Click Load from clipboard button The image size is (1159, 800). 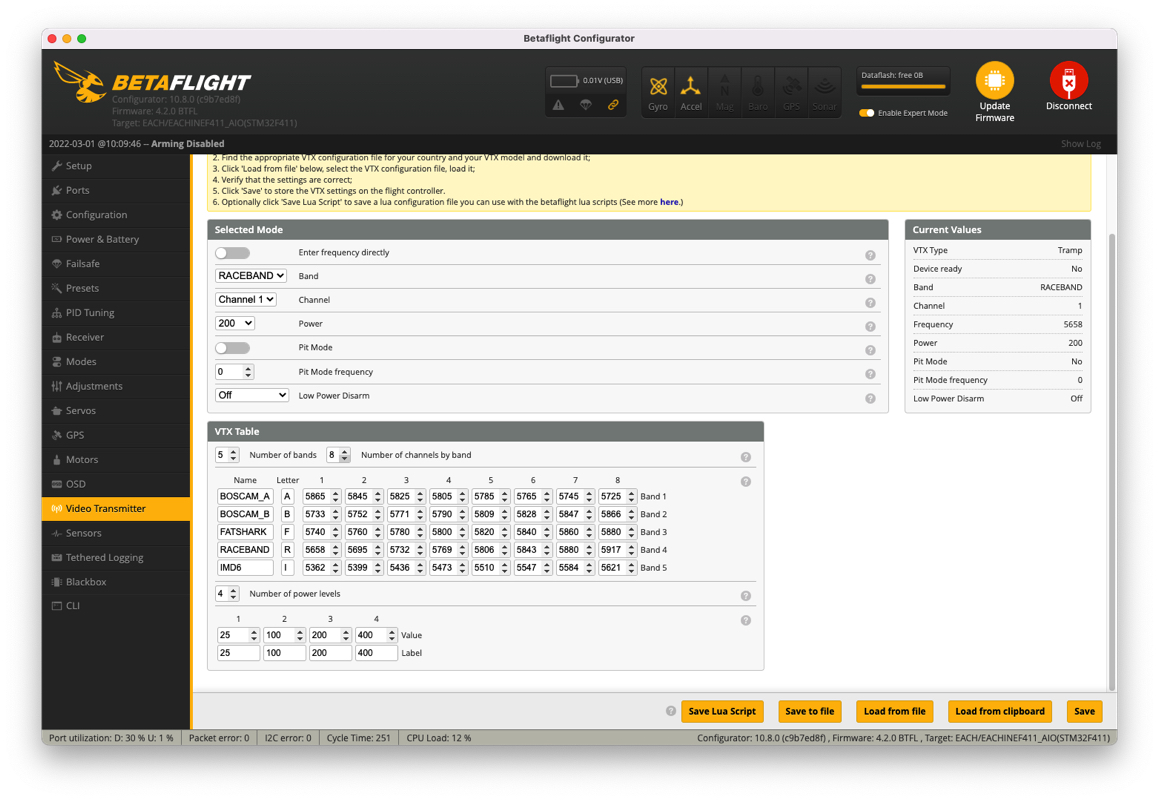pos(999,711)
